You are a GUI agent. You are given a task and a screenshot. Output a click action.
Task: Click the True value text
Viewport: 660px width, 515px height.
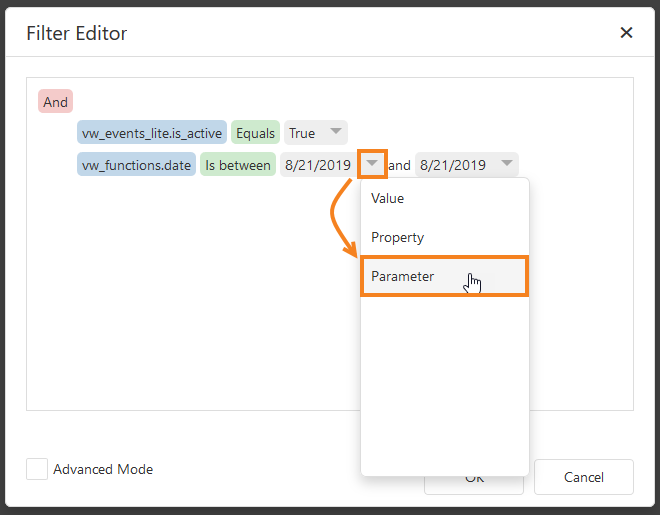302,133
